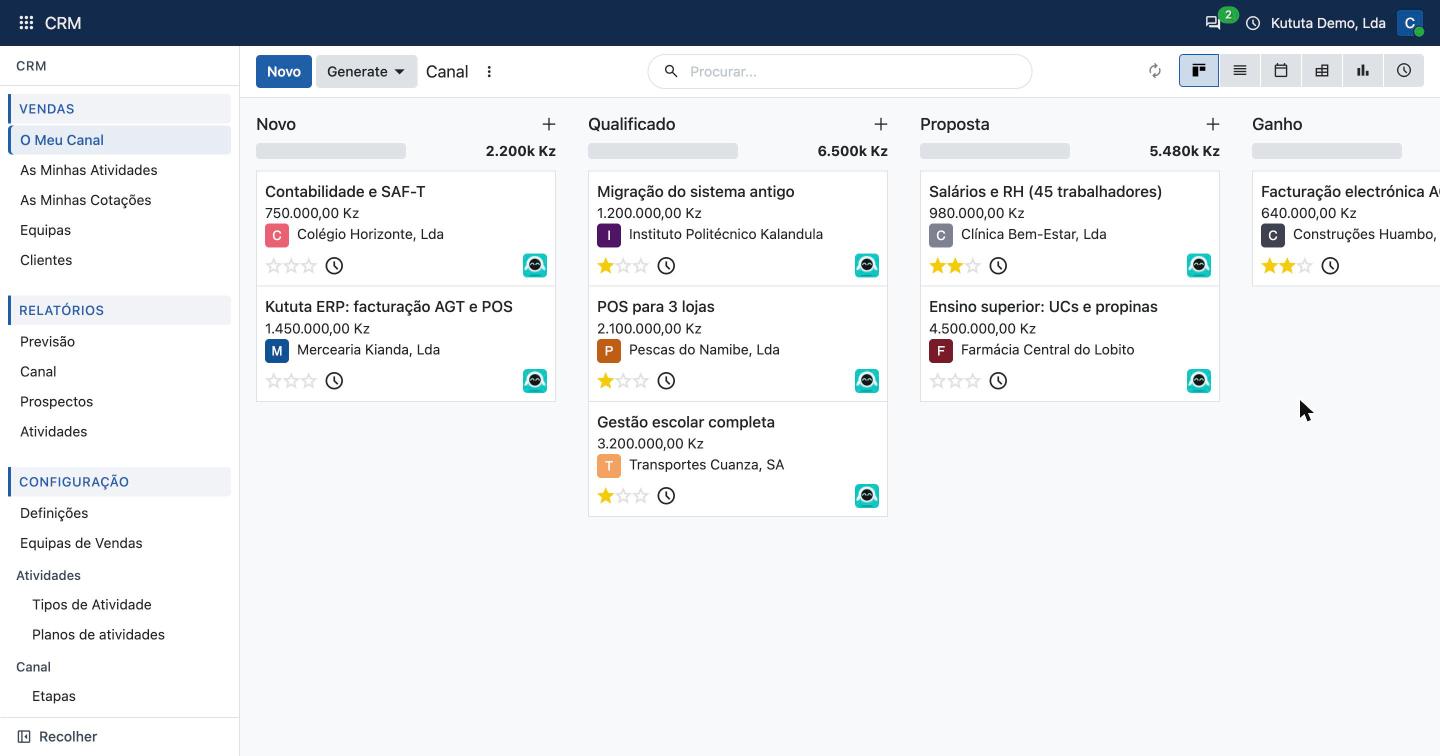
Task: Open the apps grid menu
Action: 26,23
